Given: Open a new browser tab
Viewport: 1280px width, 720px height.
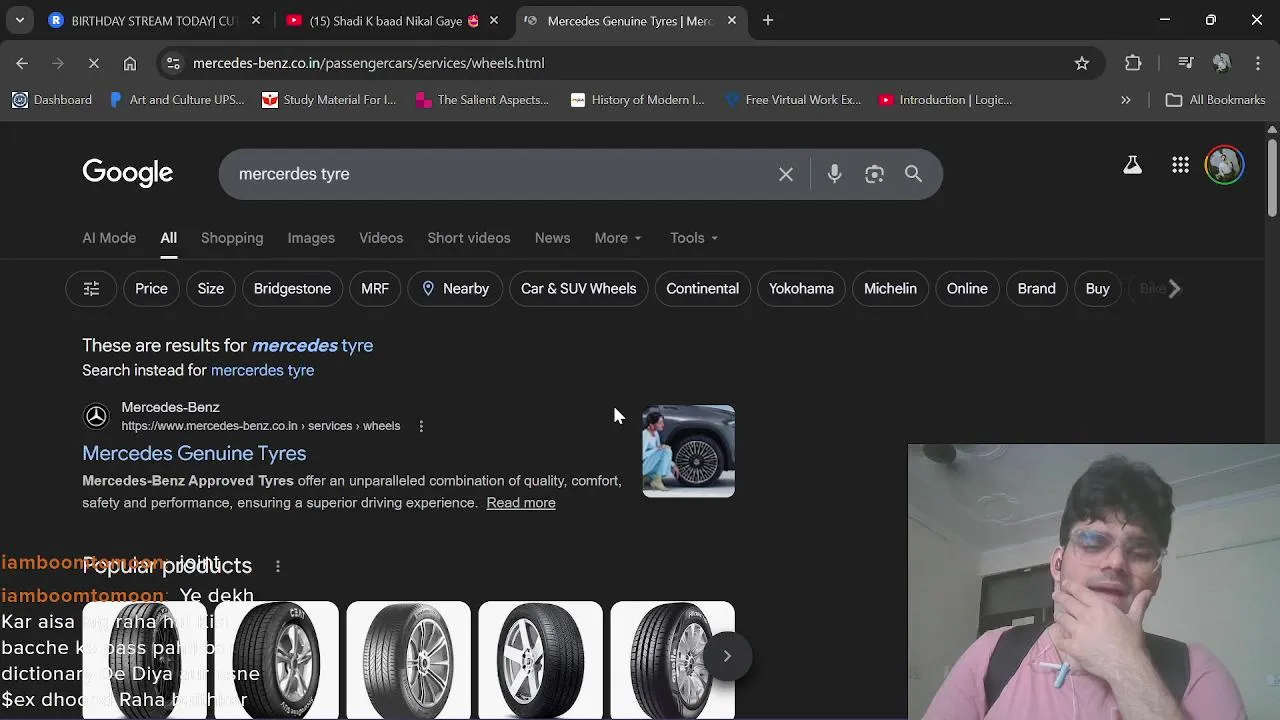Looking at the screenshot, I should (x=768, y=20).
